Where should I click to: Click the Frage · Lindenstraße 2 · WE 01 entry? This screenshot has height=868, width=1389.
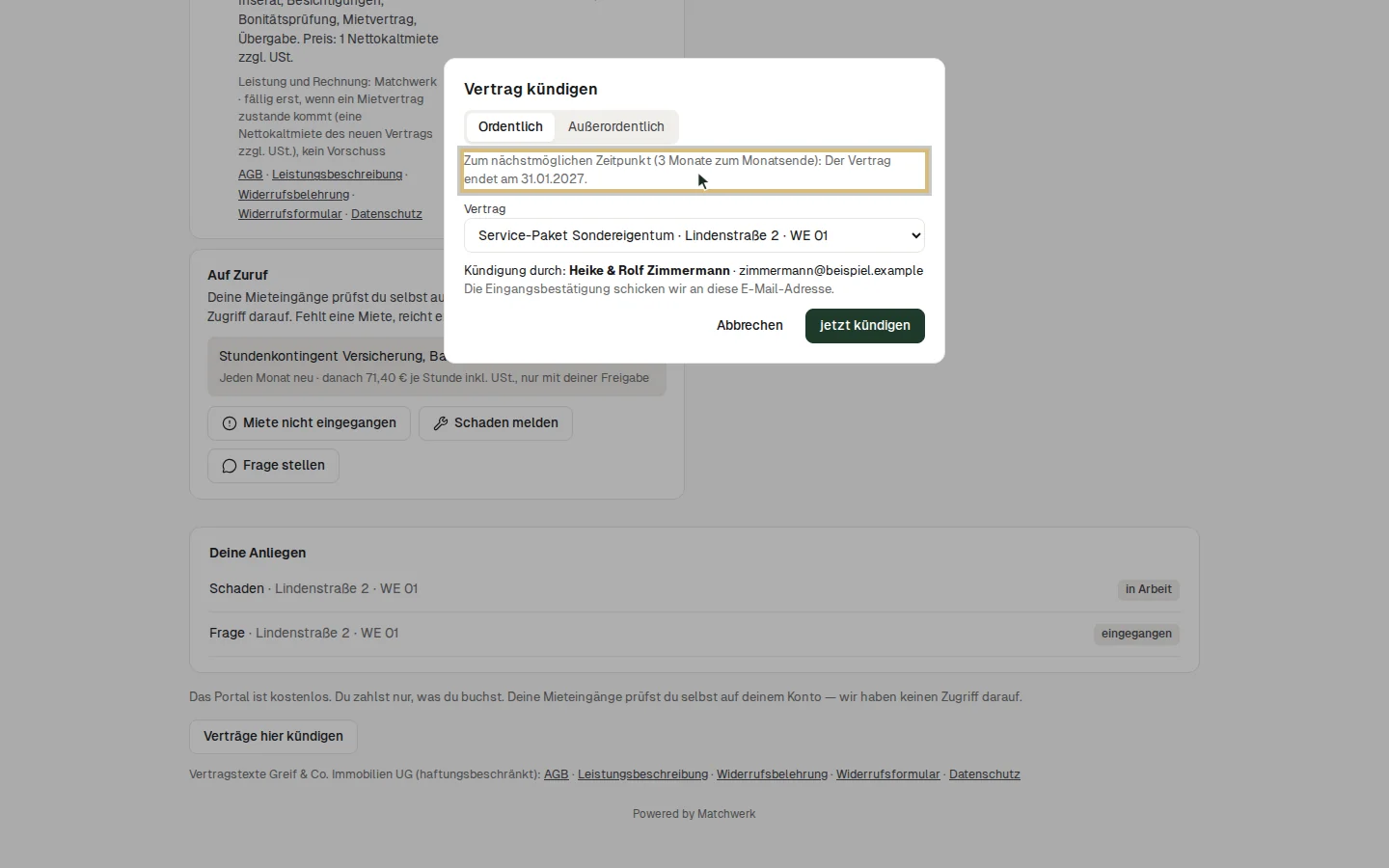(694, 634)
